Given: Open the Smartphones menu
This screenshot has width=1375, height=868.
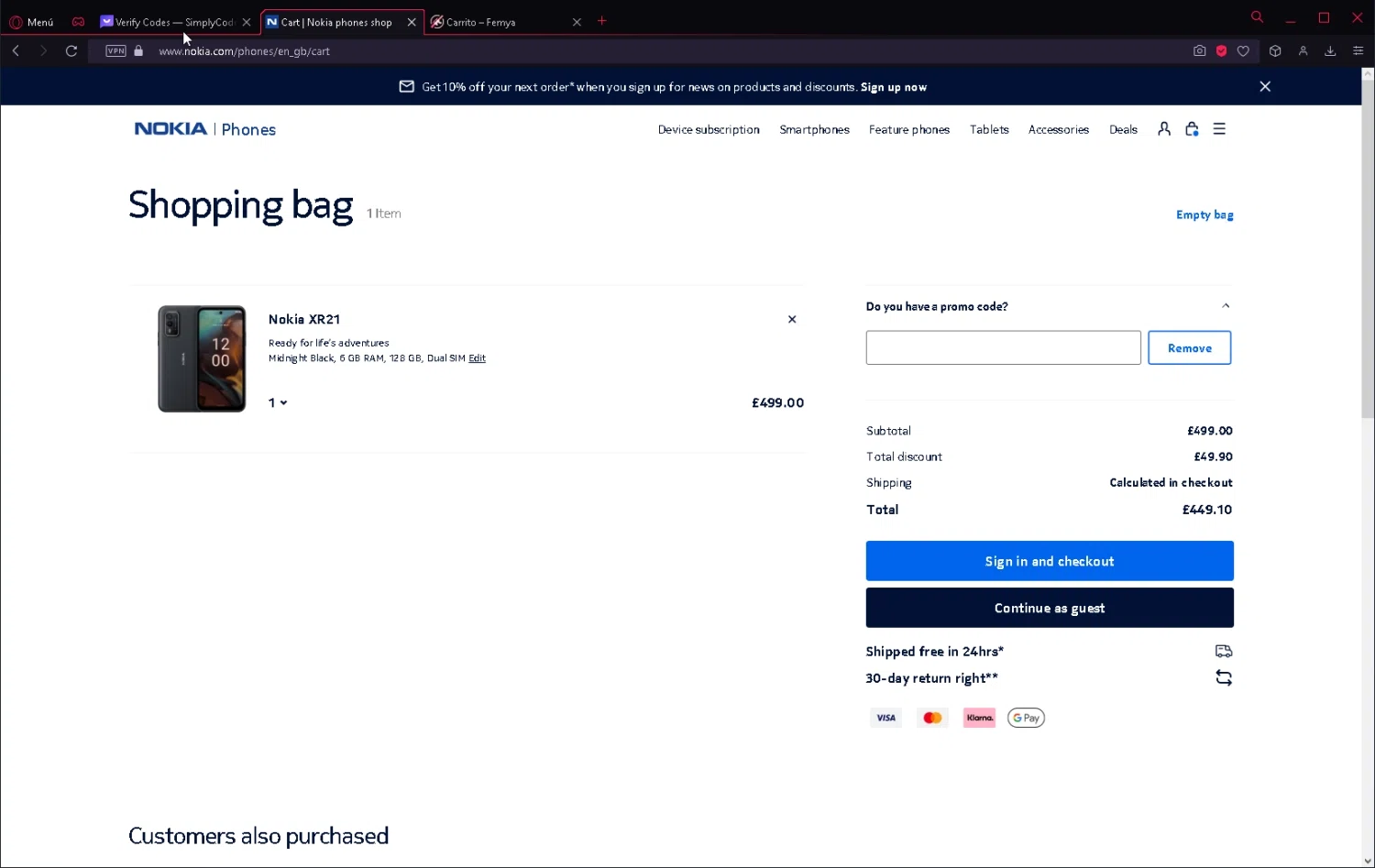Looking at the screenshot, I should click(x=814, y=130).
